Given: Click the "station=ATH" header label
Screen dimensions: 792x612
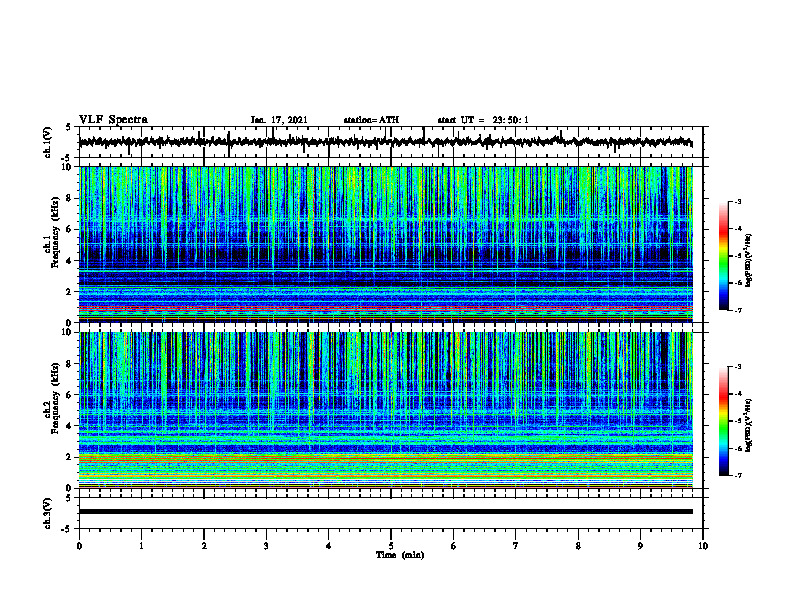Looking at the screenshot, I should 371,120.
